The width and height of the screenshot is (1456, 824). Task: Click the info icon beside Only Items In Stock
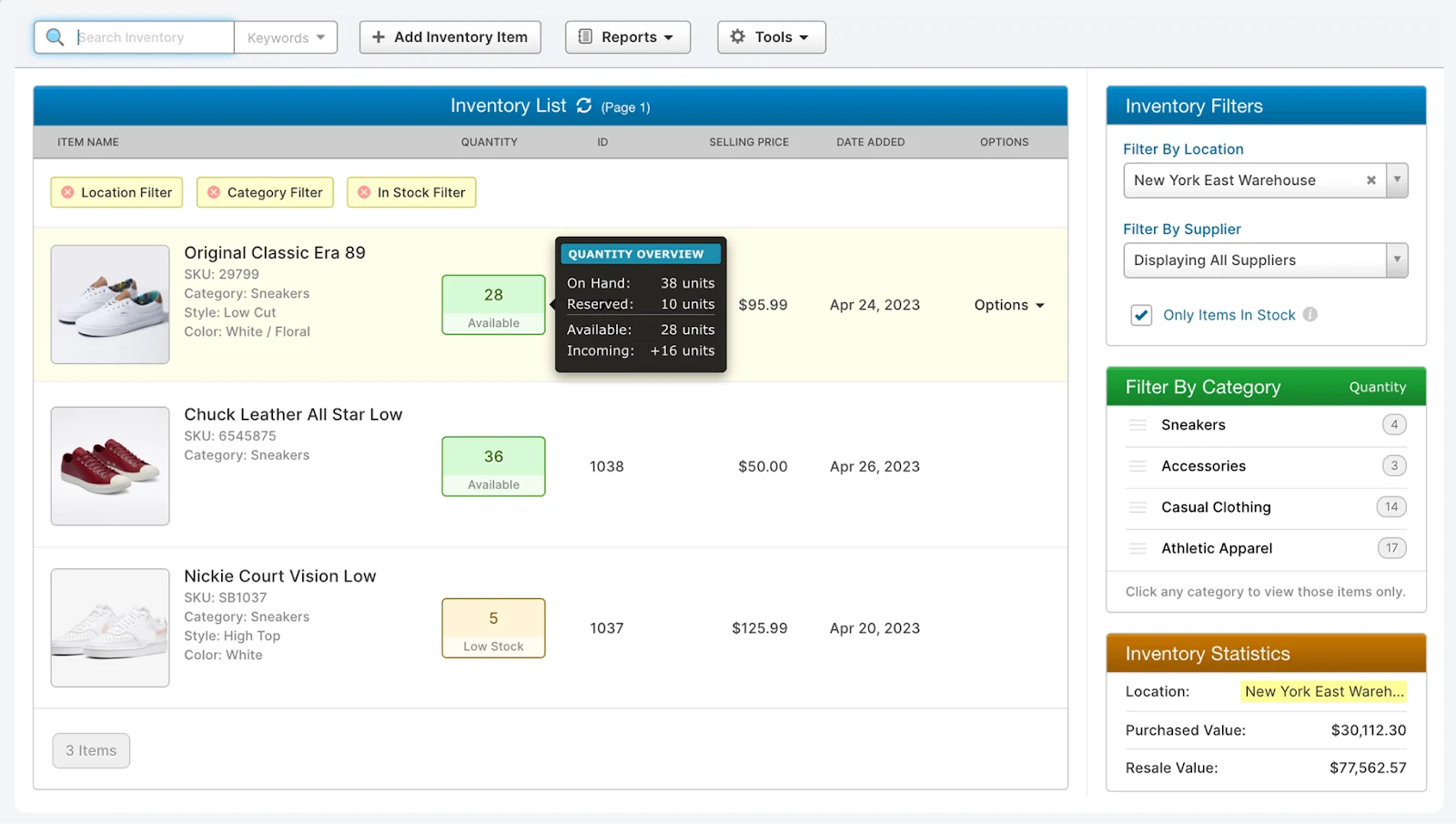(x=1309, y=314)
